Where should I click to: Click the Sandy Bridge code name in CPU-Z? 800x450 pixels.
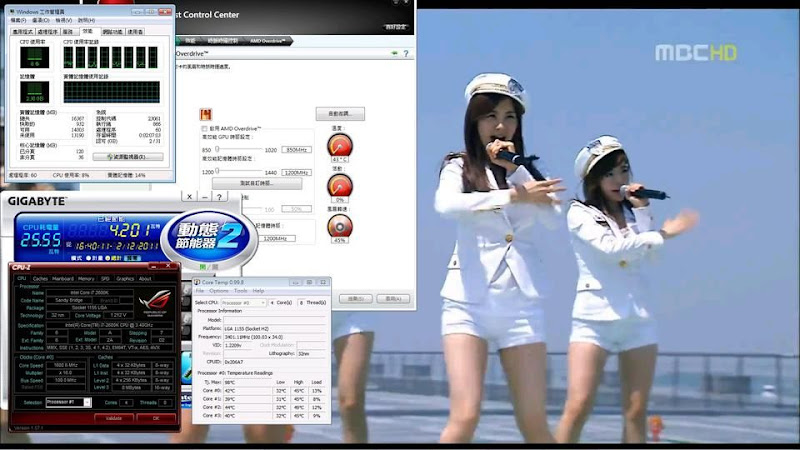click(69, 301)
